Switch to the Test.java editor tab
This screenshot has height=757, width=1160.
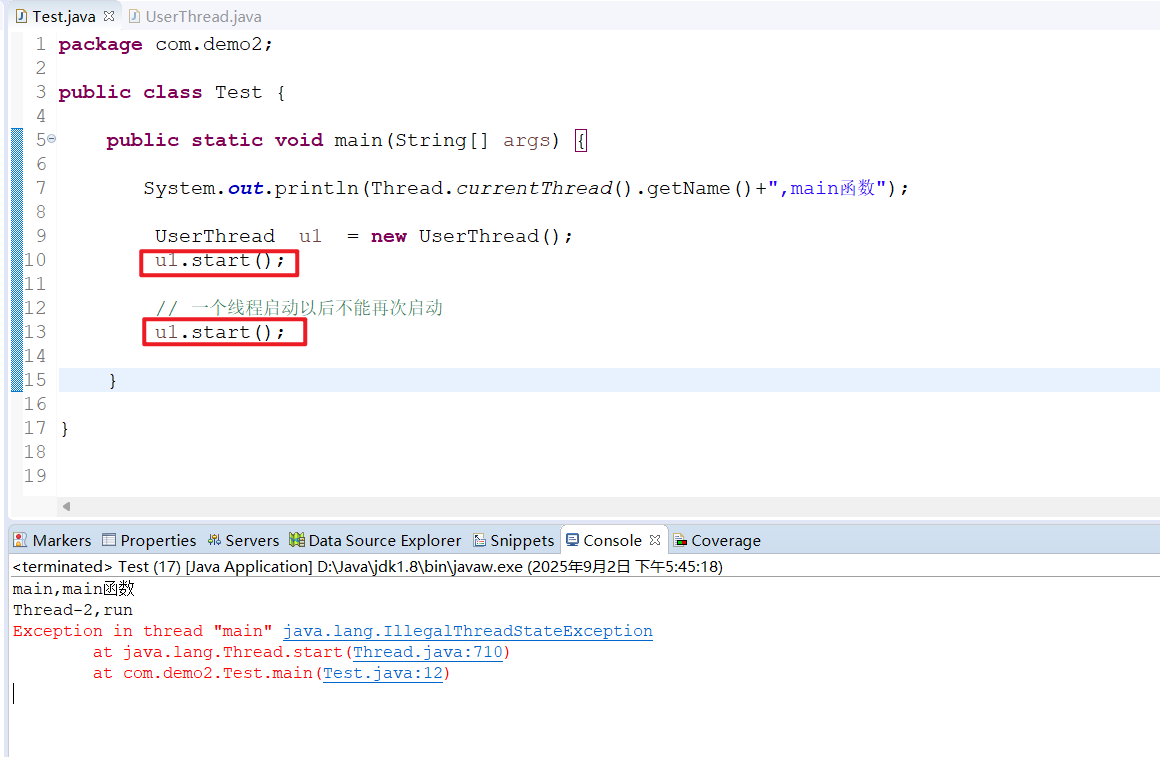click(64, 16)
